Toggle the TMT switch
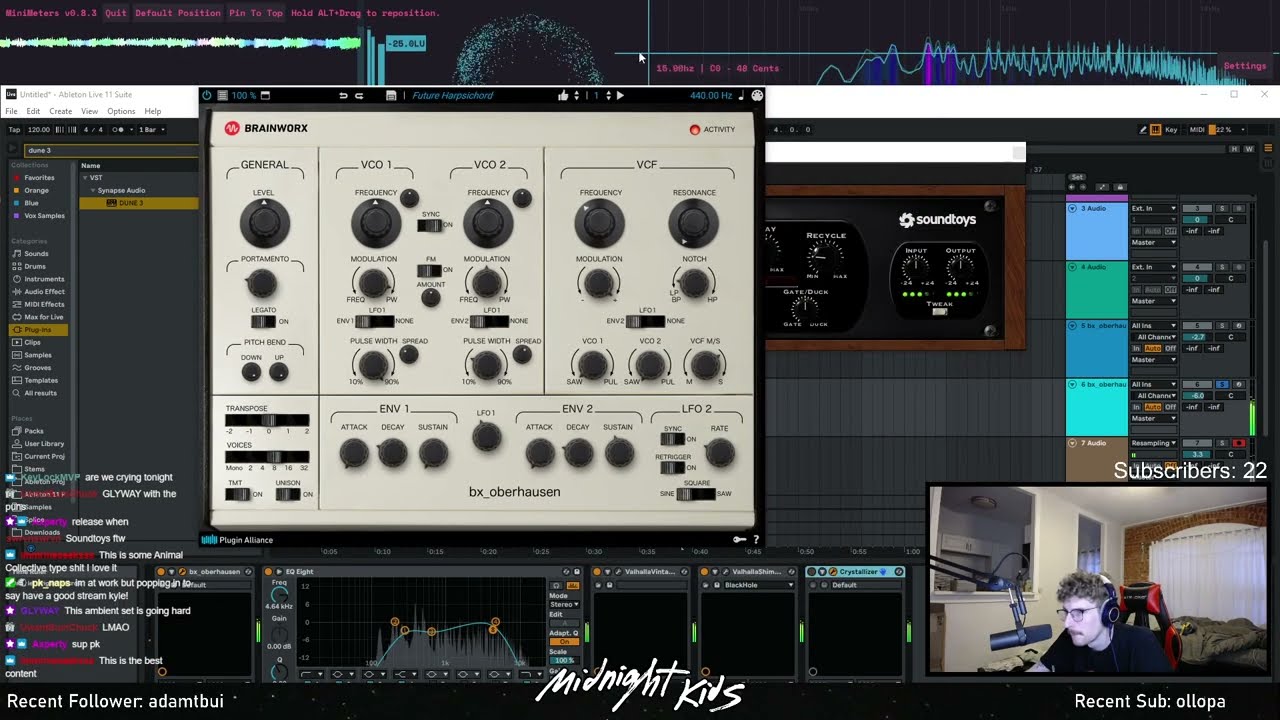Viewport: 1280px width, 720px height. (x=237, y=494)
